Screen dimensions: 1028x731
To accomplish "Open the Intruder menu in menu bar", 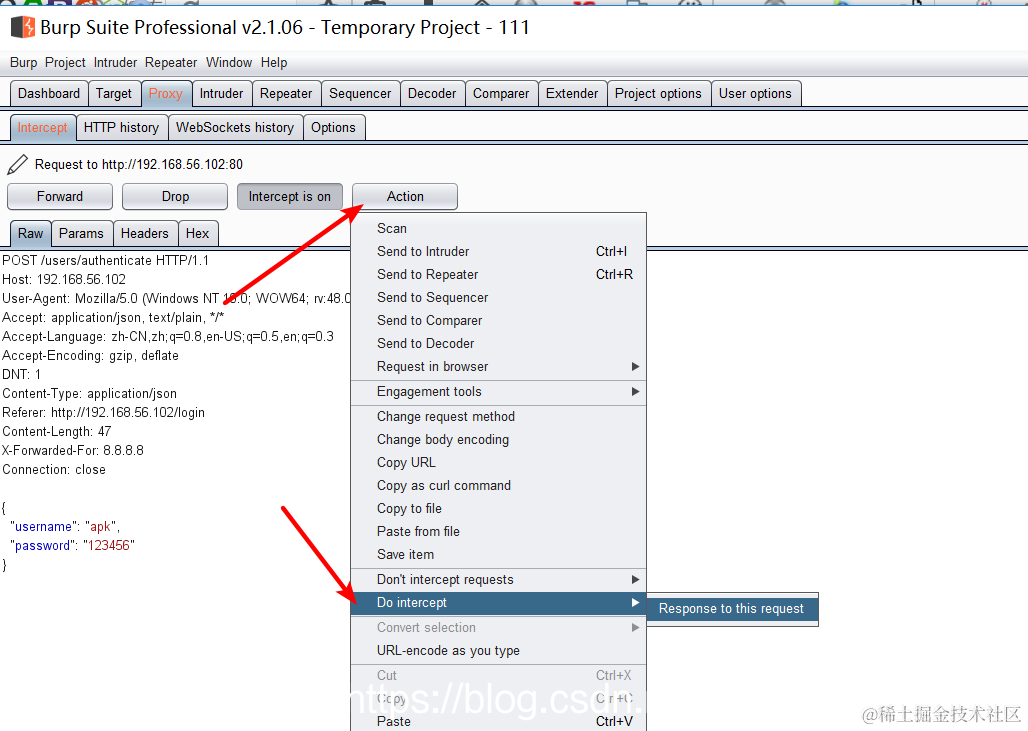I will point(115,62).
